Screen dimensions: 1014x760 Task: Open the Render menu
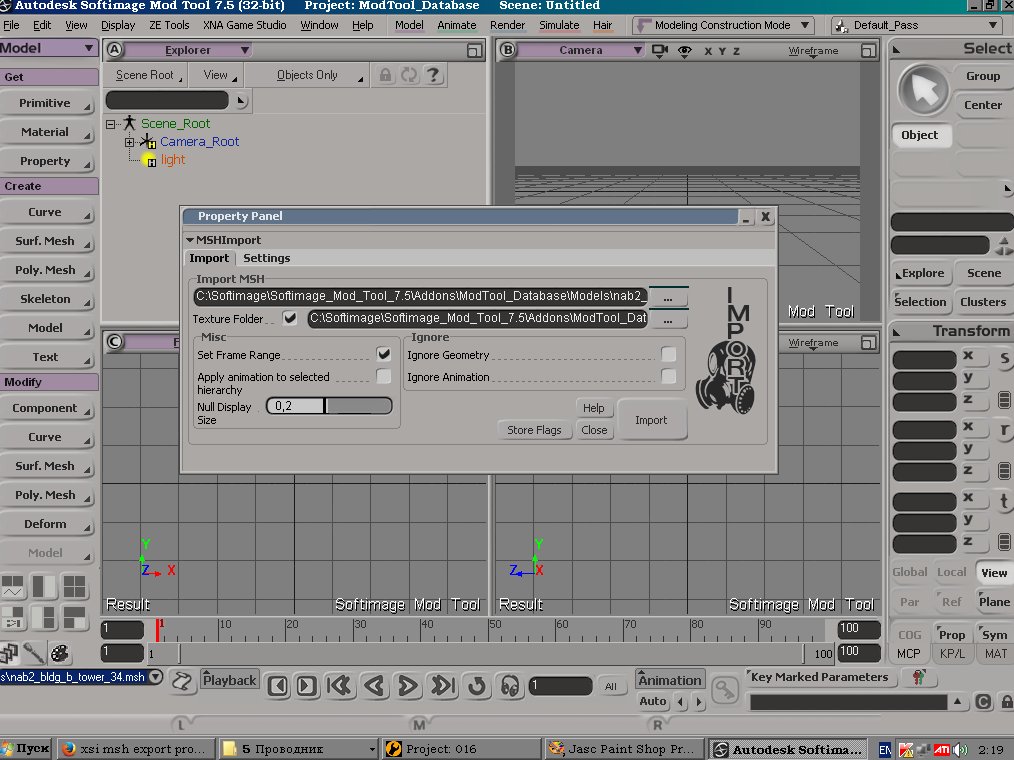pyautogui.click(x=507, y=25)
